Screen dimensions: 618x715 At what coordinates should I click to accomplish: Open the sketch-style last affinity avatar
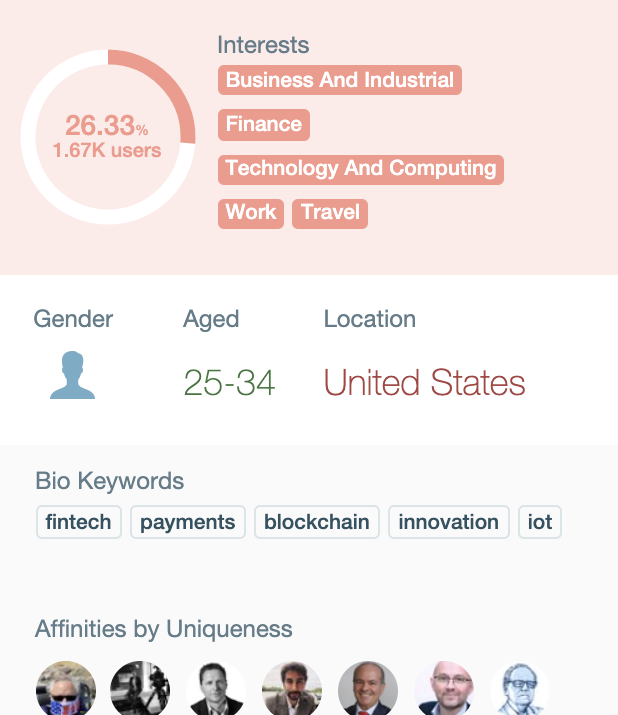click(x=519, y=690)
